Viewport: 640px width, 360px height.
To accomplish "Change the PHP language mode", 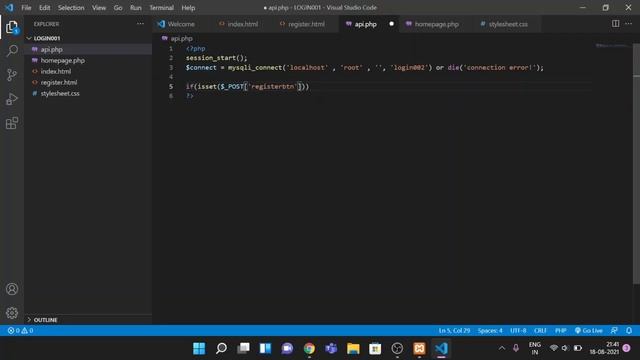I will [560, 330].
